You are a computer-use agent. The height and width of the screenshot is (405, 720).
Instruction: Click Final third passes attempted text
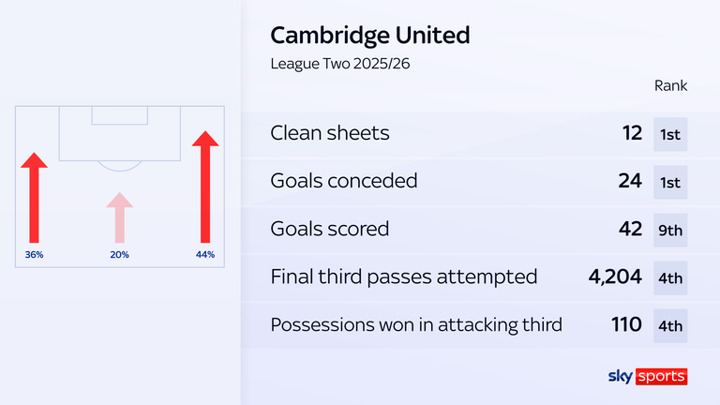(404, 277)
